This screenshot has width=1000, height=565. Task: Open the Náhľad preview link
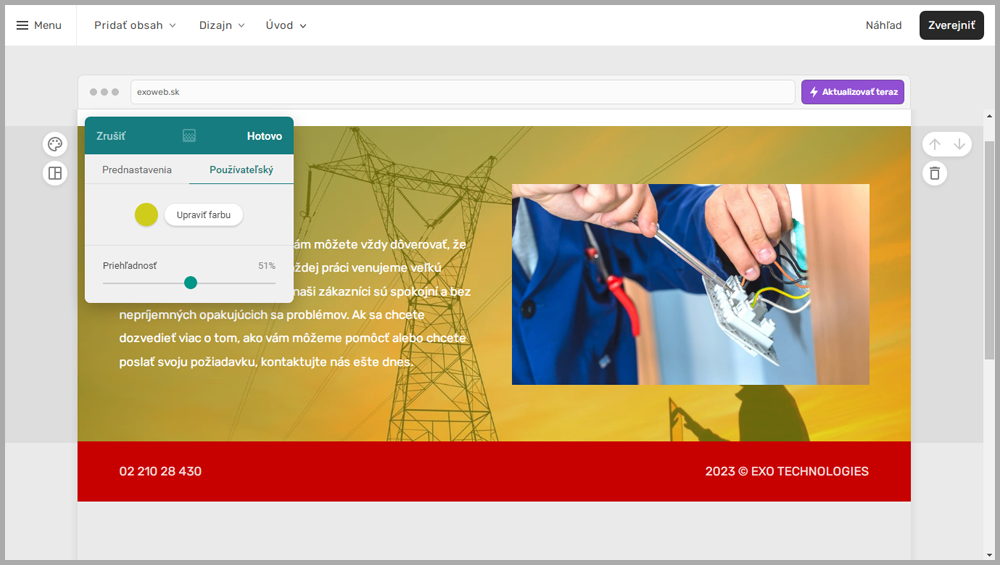pos(883,25)
